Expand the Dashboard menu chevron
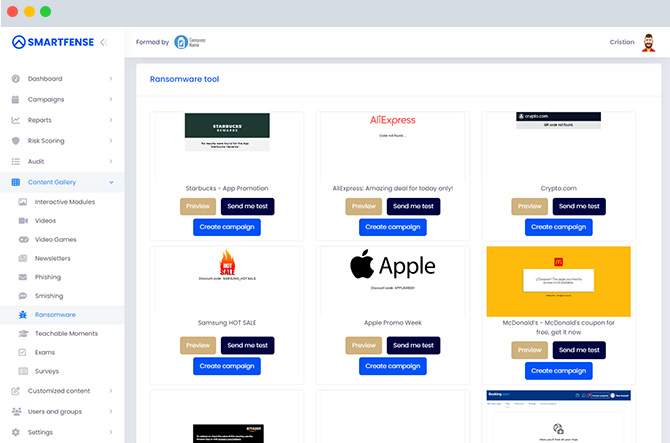This screenshot has width=670, height=443. click(111, 79)
